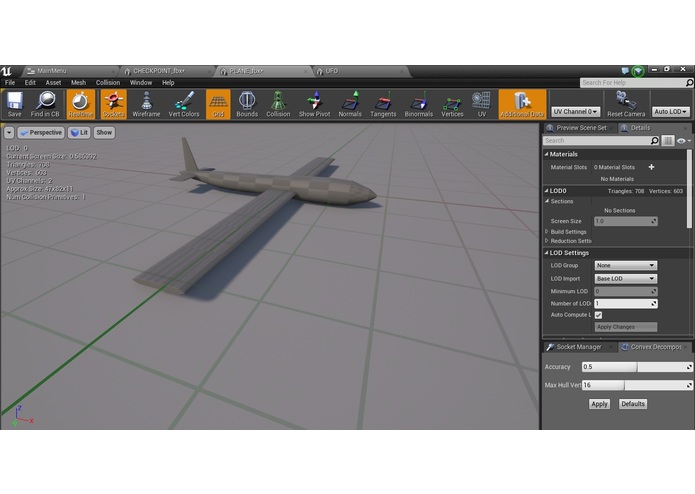Screen dimensions: 695x494
Task: Click Apply in Convex Decomposition panel
Action: (599, 404)
